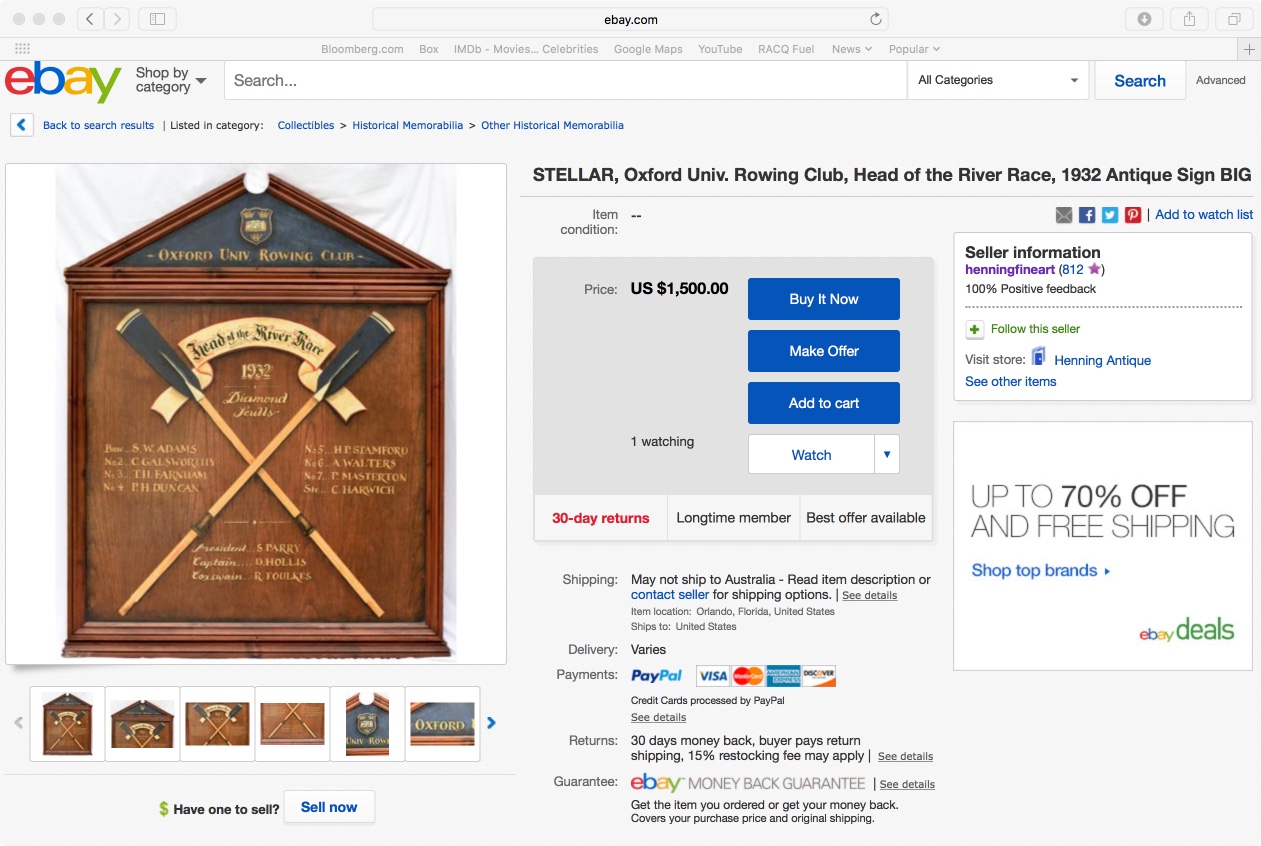The width and height of the screenshot is (1261, 846).
Task: Show next thumbnails with right arrow
Action: [x=491, y=723]
